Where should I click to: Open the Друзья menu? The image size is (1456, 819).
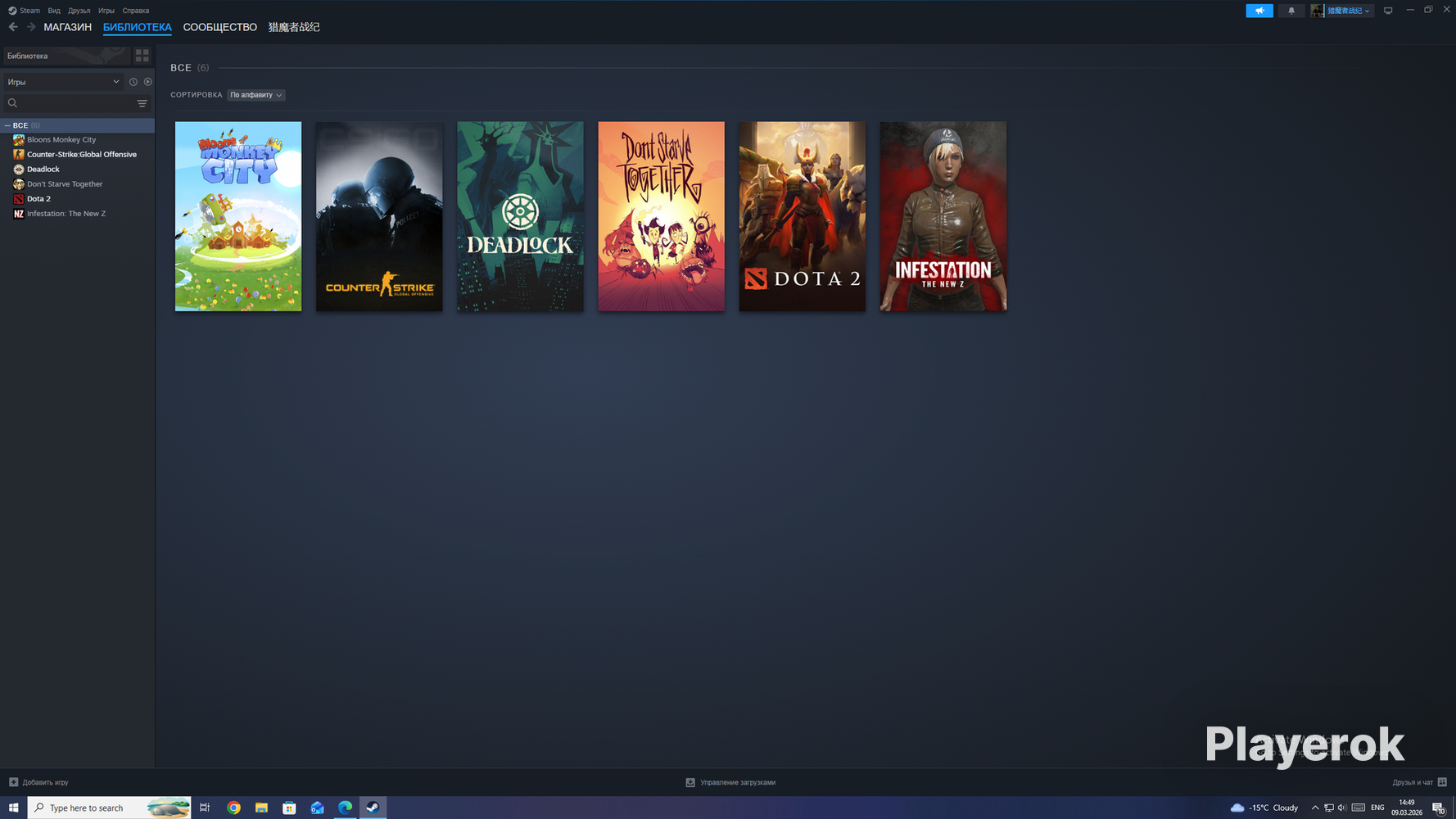pyautogui.click(x=79, y=11)
